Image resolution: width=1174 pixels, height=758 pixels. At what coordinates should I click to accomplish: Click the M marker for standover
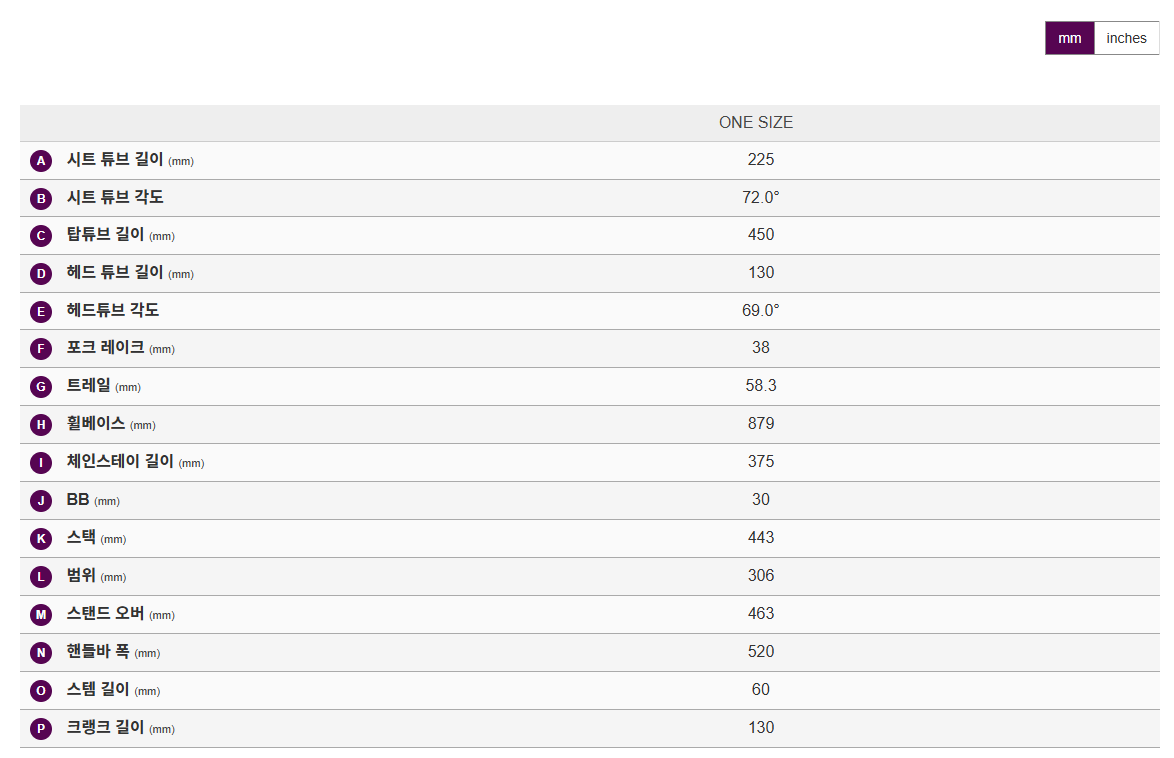pos(41,615)
